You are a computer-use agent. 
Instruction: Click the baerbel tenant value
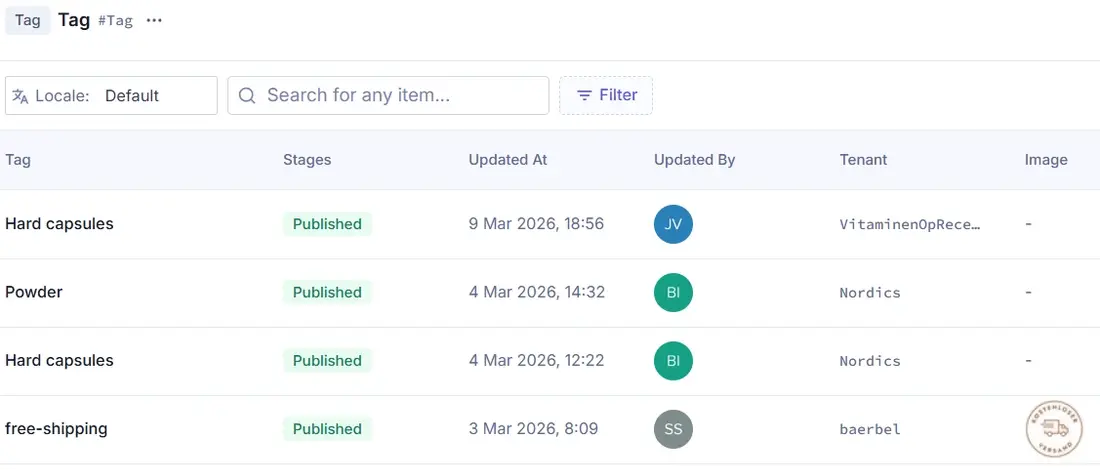tap(870, 429)
